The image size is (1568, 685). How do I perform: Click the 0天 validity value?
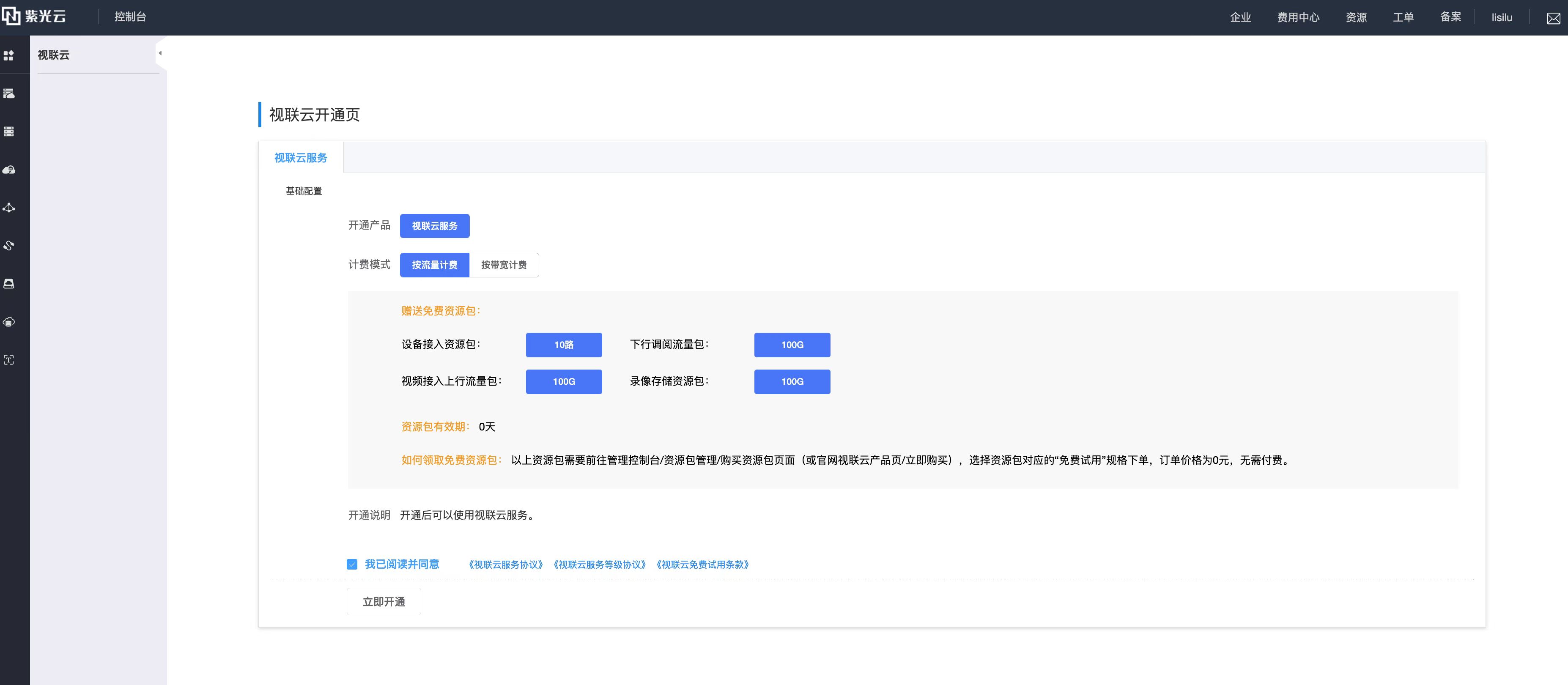[487, 427]
